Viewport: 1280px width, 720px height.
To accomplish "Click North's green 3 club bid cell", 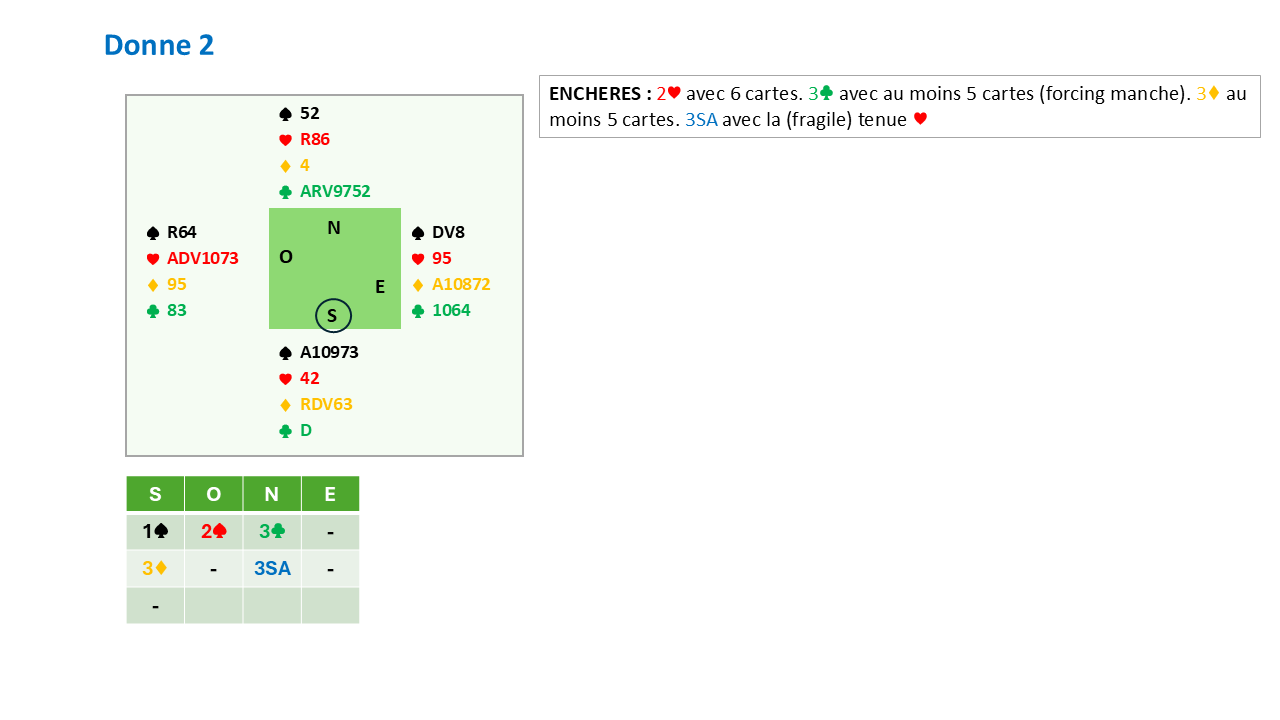I will [272, 532].
